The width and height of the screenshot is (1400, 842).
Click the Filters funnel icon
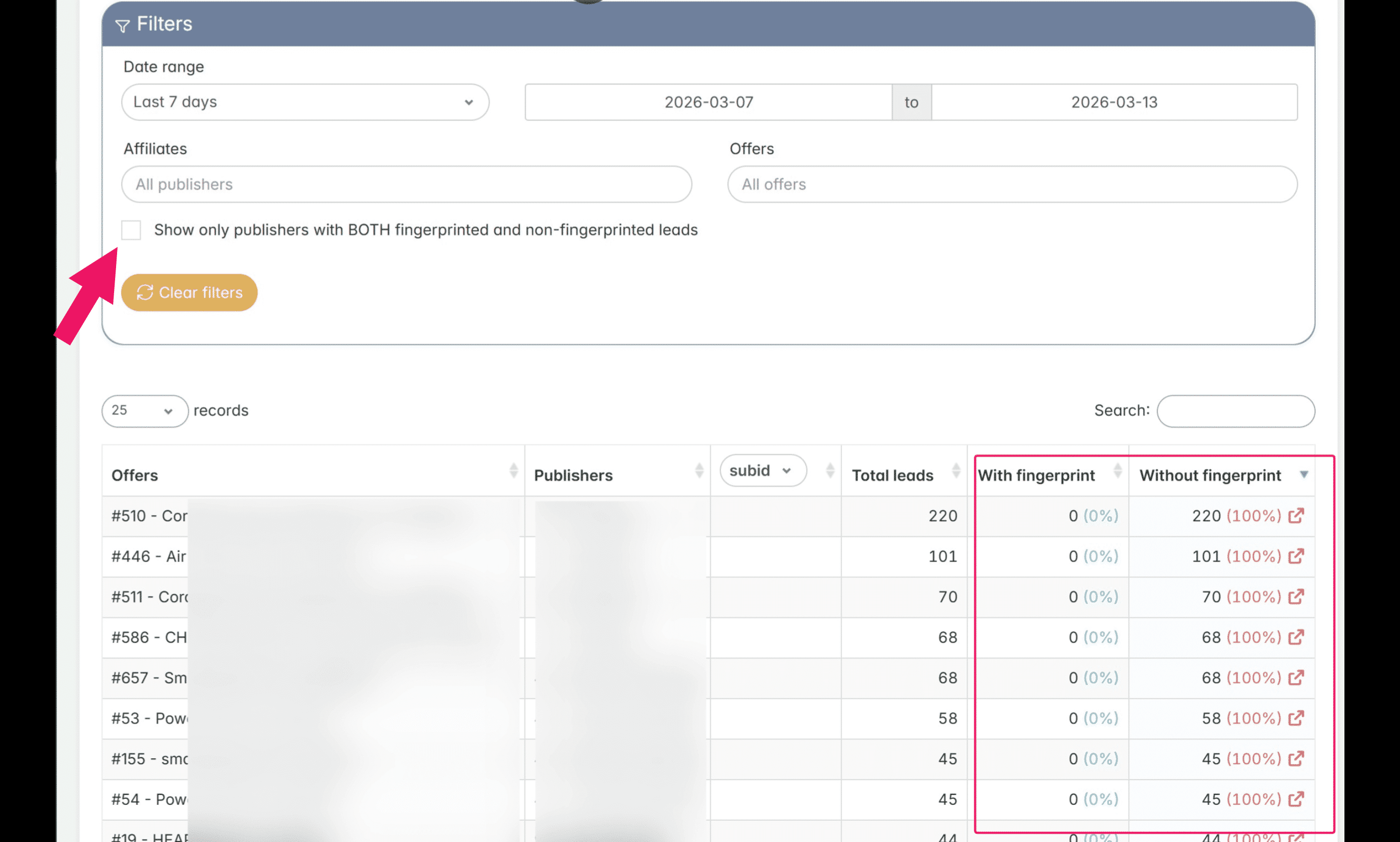(122, 25)
